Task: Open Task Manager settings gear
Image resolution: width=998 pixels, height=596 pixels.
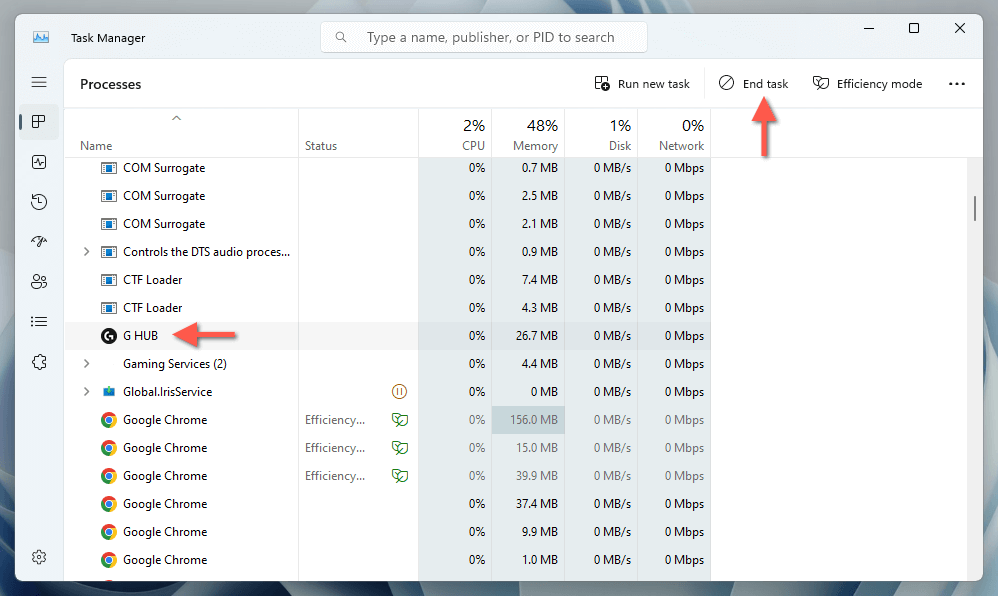Action: pos(39,557)
